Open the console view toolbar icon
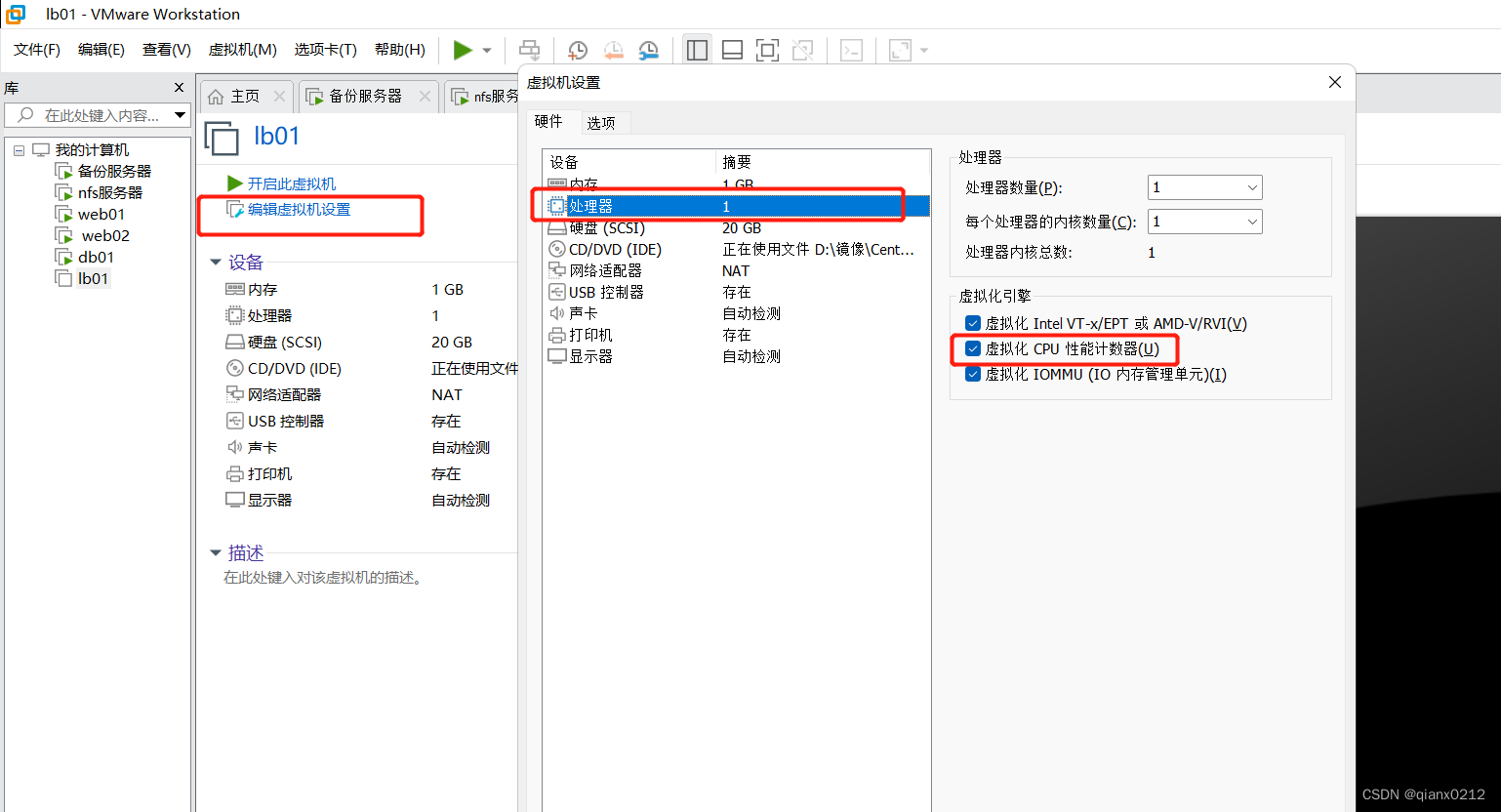 coord(851,50)
